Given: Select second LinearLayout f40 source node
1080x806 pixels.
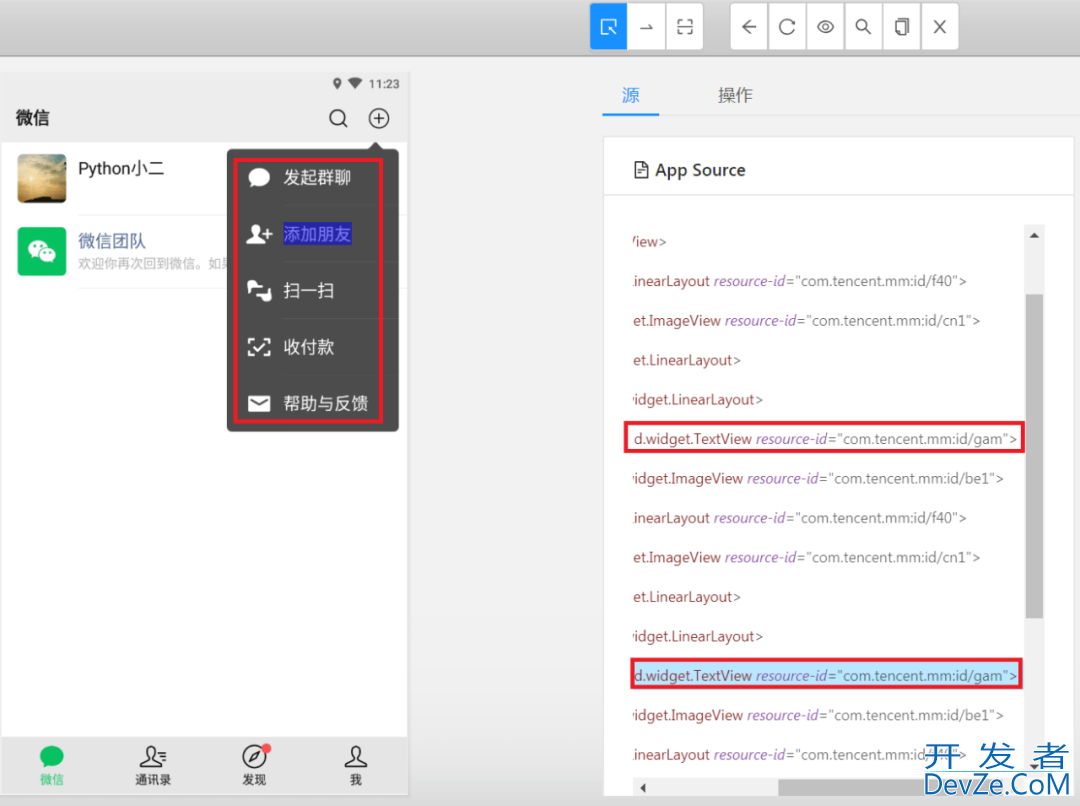Looking at the screenshot, I should 800,518.
